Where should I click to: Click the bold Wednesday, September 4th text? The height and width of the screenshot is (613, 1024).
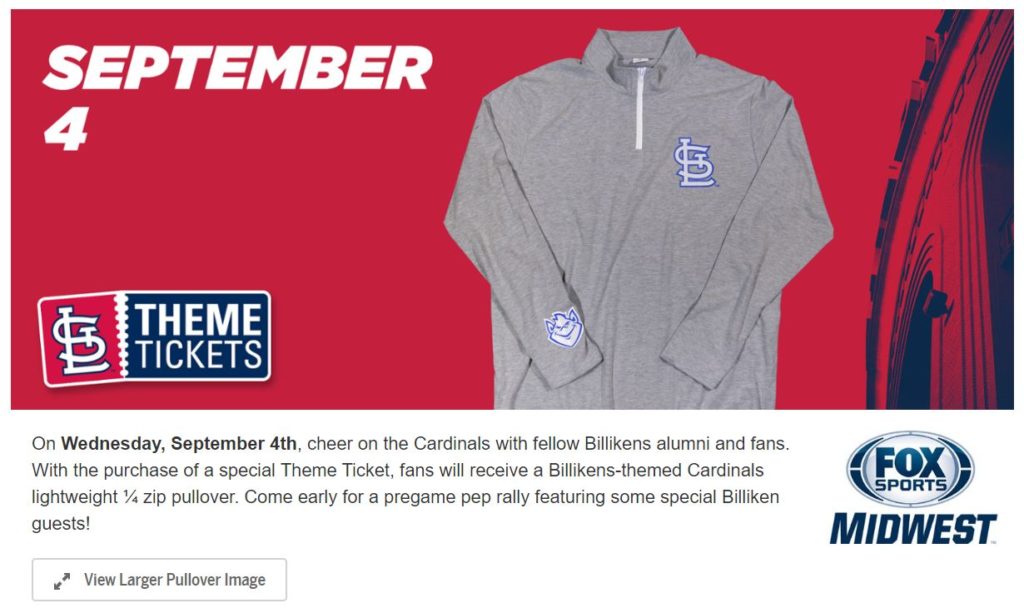click(179, 444)
